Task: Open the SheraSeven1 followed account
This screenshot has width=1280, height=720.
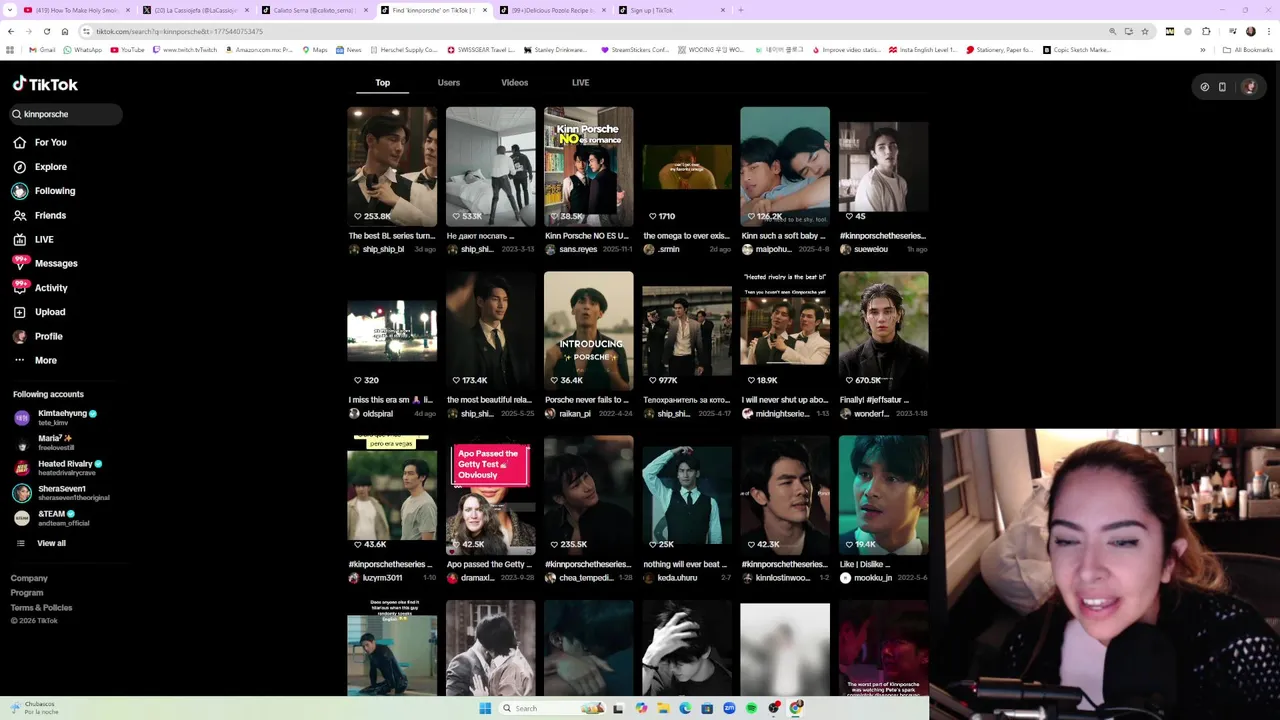Action: click(x=60, y=493)
